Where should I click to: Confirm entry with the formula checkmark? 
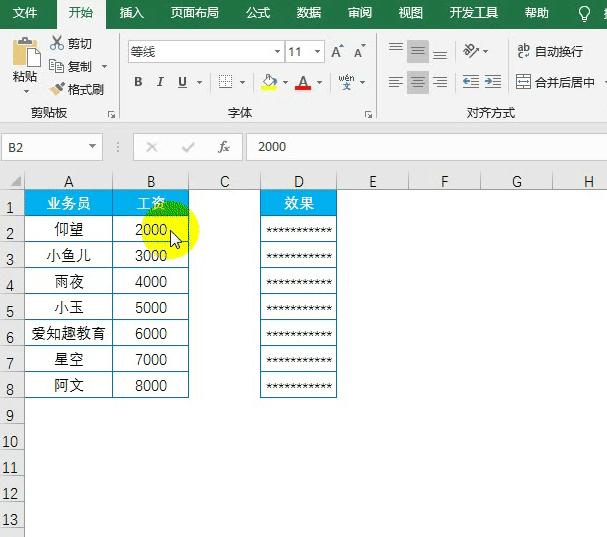(188, 147)
